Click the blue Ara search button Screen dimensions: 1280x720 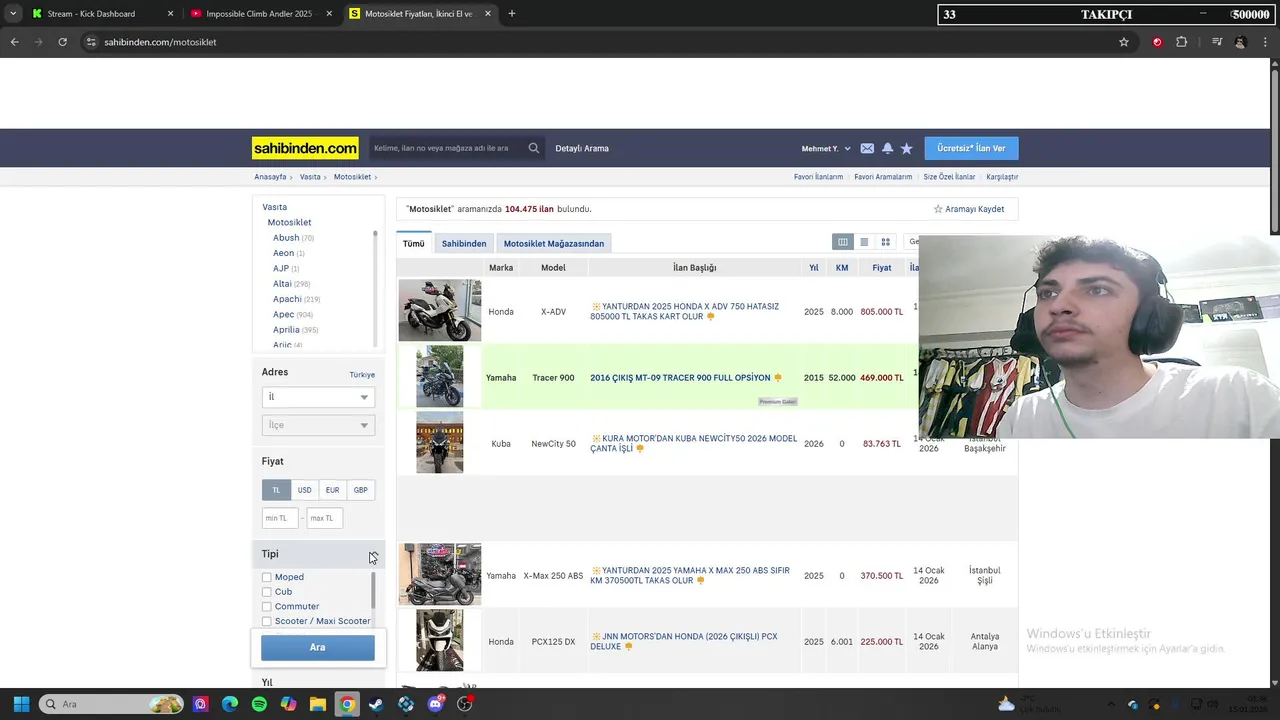[x=318, y=647]
